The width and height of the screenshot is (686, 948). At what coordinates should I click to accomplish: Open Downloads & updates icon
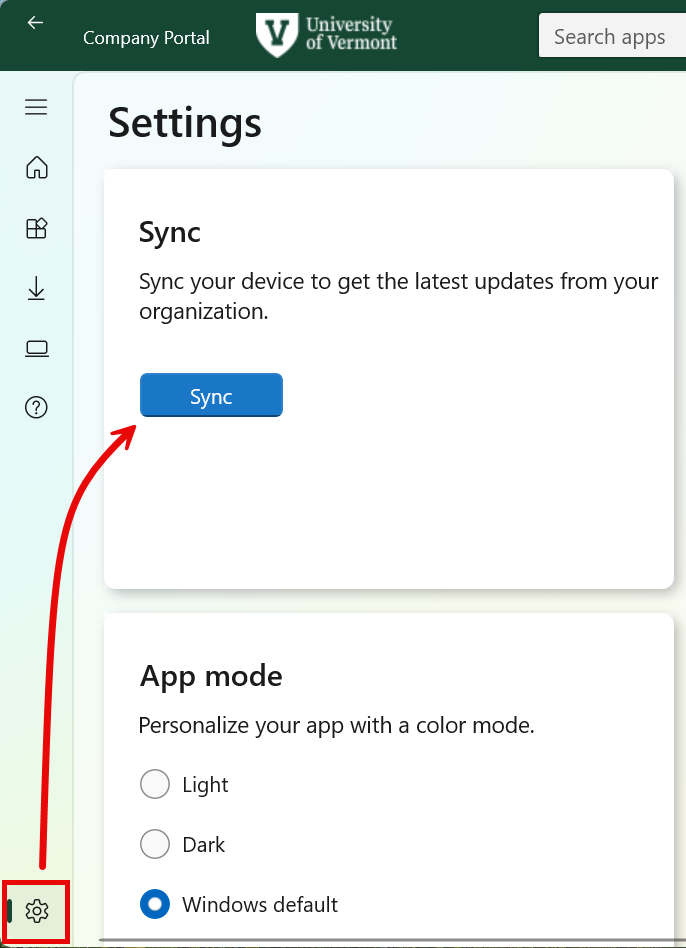click(x=37, y=289)
